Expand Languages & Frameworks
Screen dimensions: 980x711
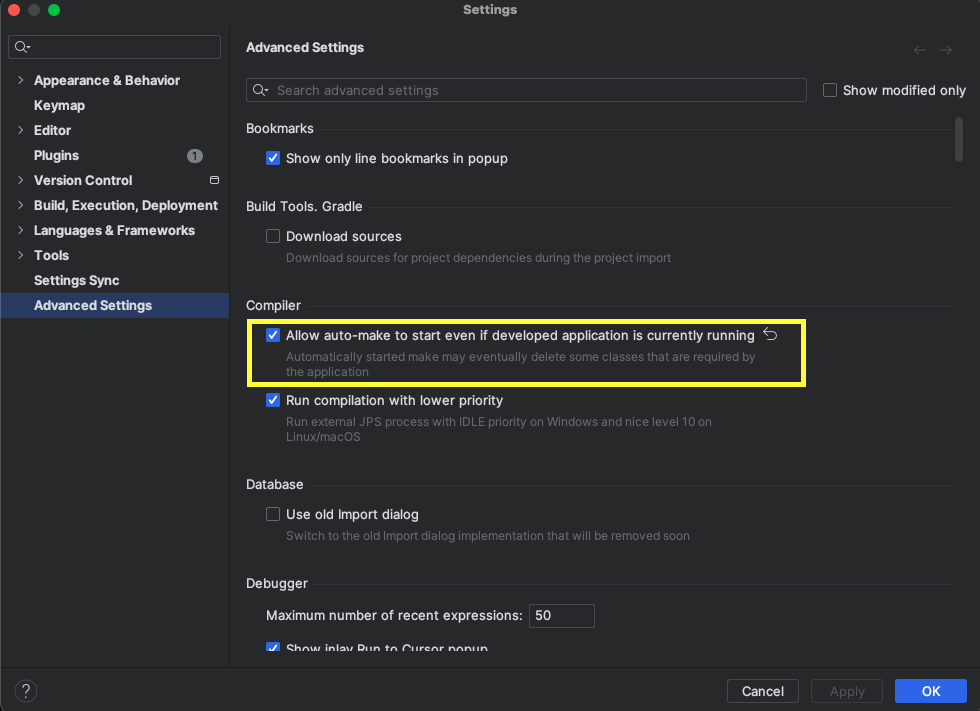21,230
